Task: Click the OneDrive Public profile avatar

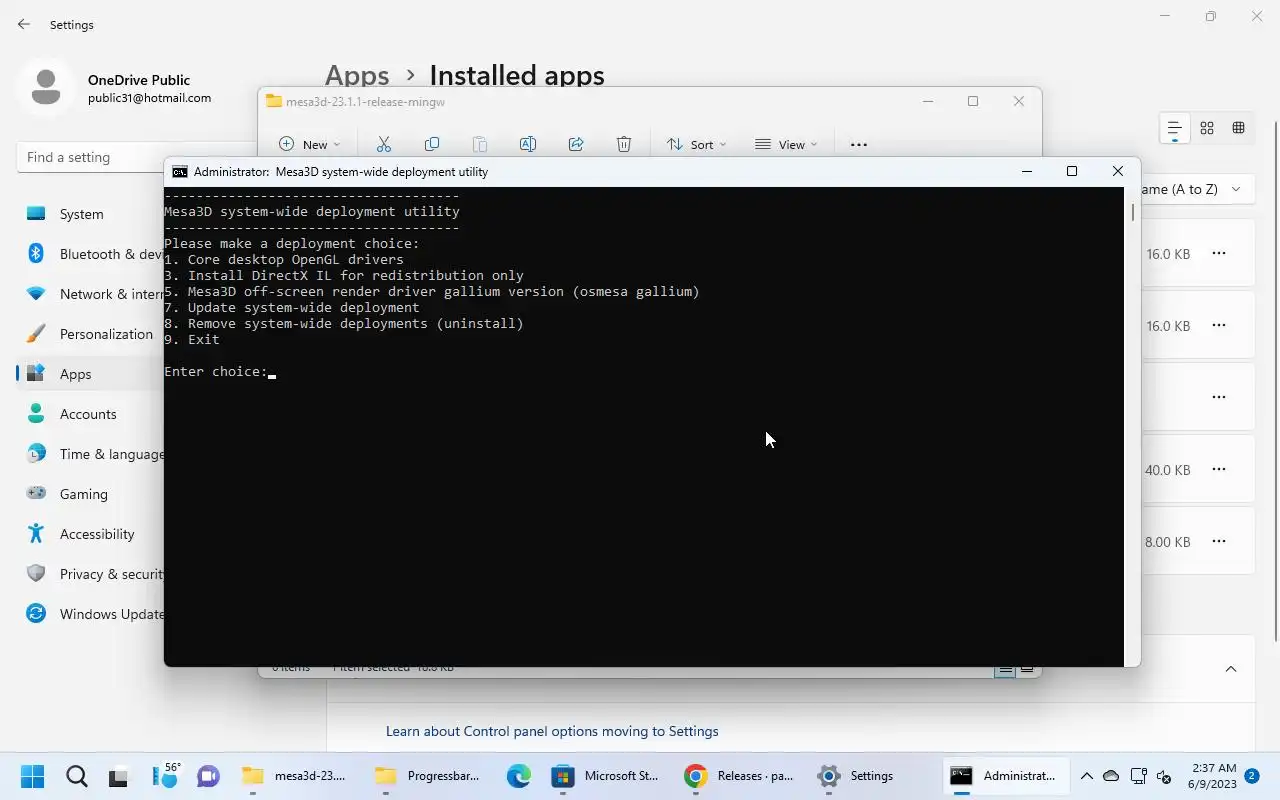Action: 46,87
